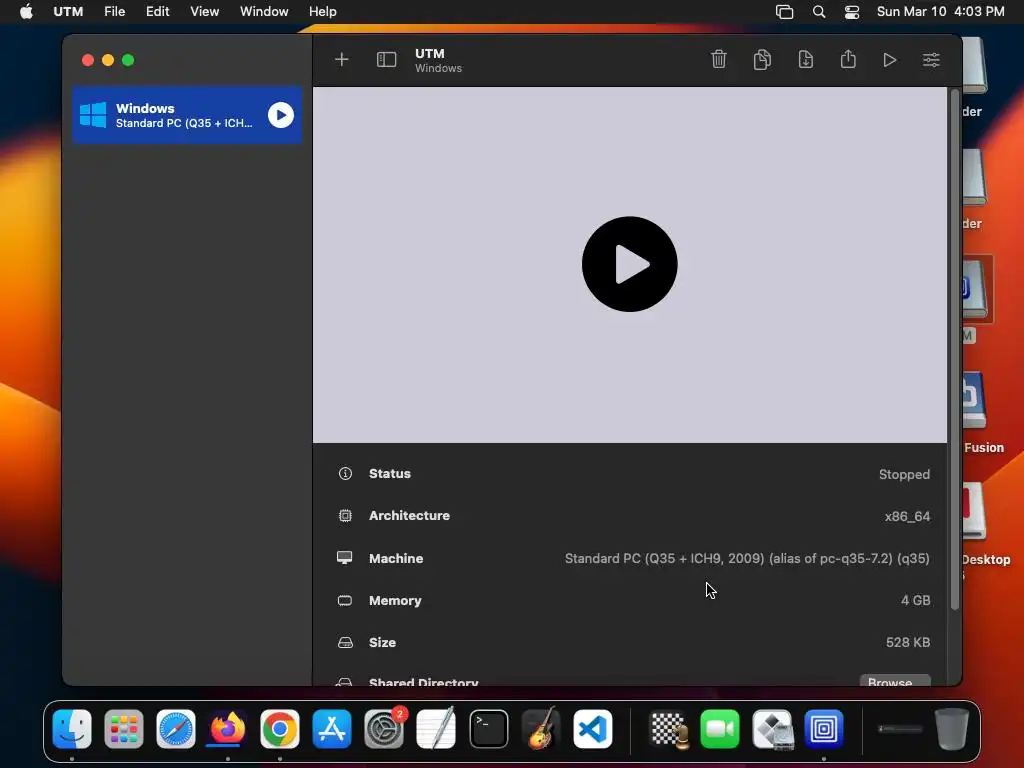Launch Visual Studio Code from Dock

pyautogui.click(x=593, y=729)
